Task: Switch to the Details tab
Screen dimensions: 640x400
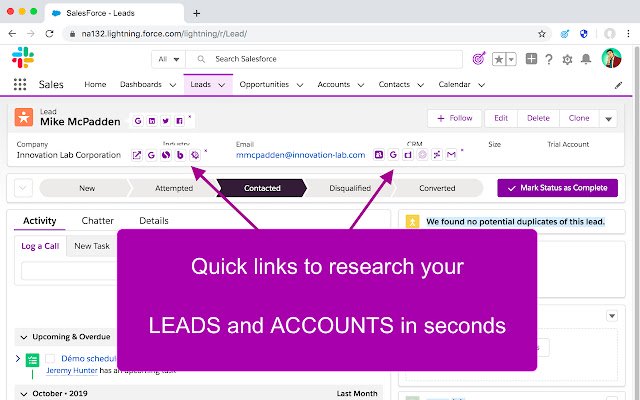Action: pyautogui.click(x=154, y=221)
